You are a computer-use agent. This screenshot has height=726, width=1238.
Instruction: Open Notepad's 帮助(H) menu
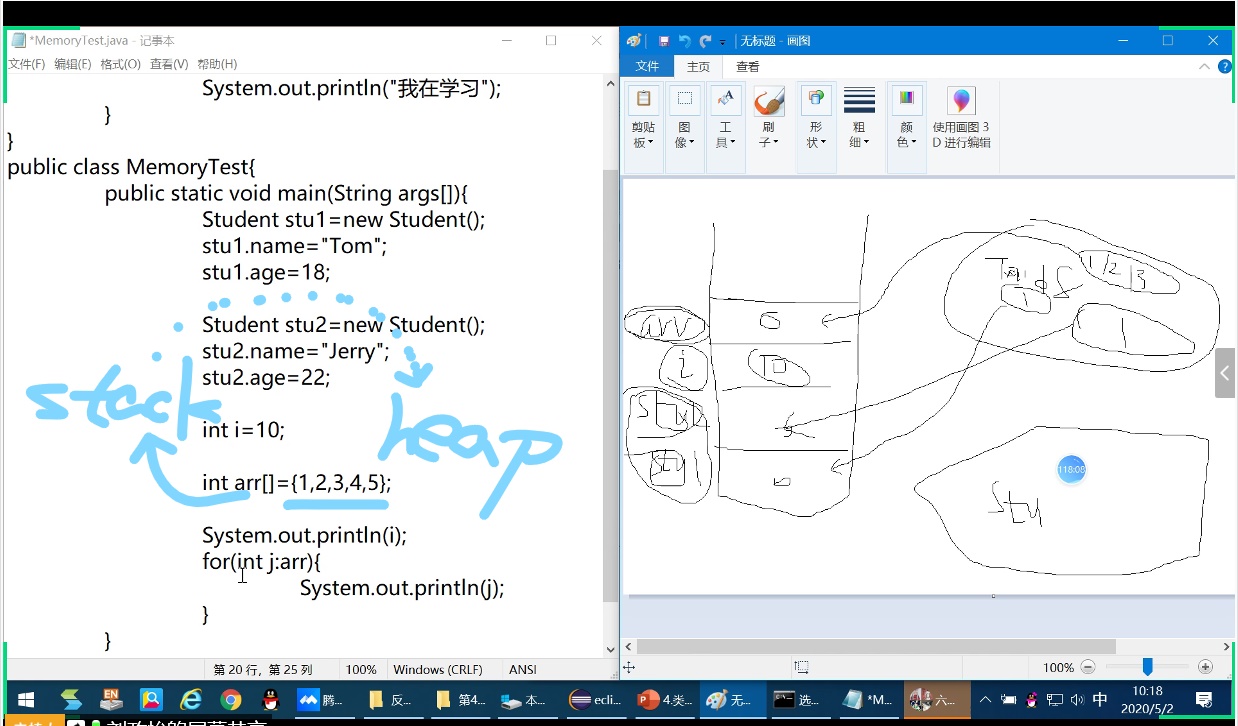tap(217, 64)
